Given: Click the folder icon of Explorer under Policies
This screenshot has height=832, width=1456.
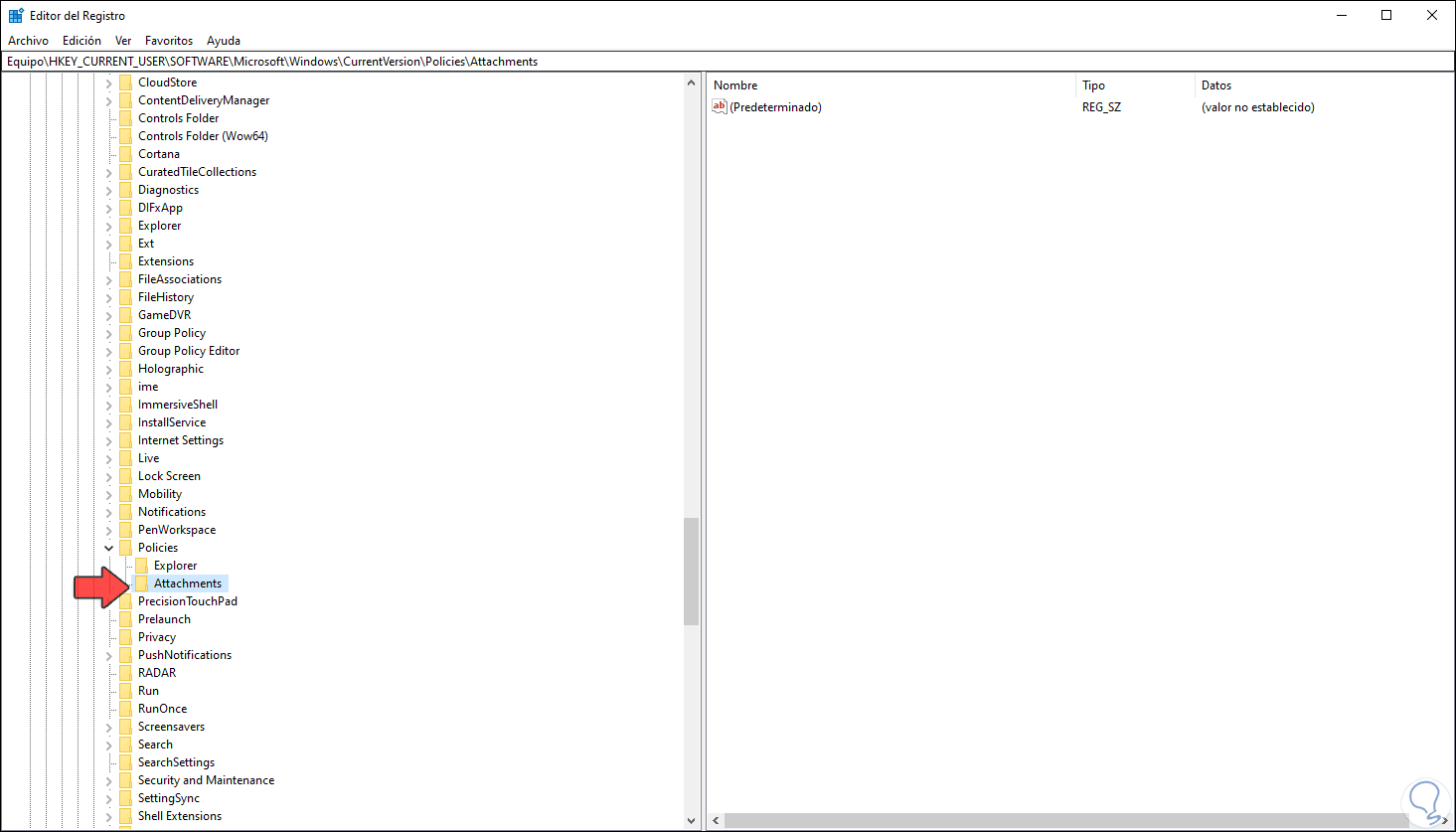Looking at the screenshot, I should pyautogui.click(x=141, y=566).
